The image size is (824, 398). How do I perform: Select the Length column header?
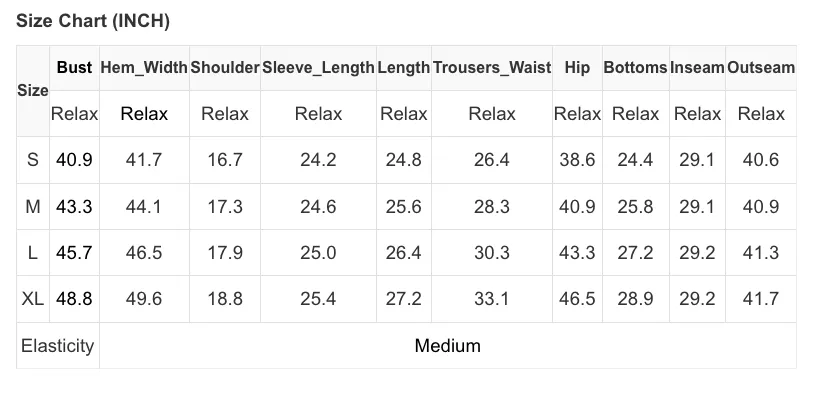tap(404, 67)
